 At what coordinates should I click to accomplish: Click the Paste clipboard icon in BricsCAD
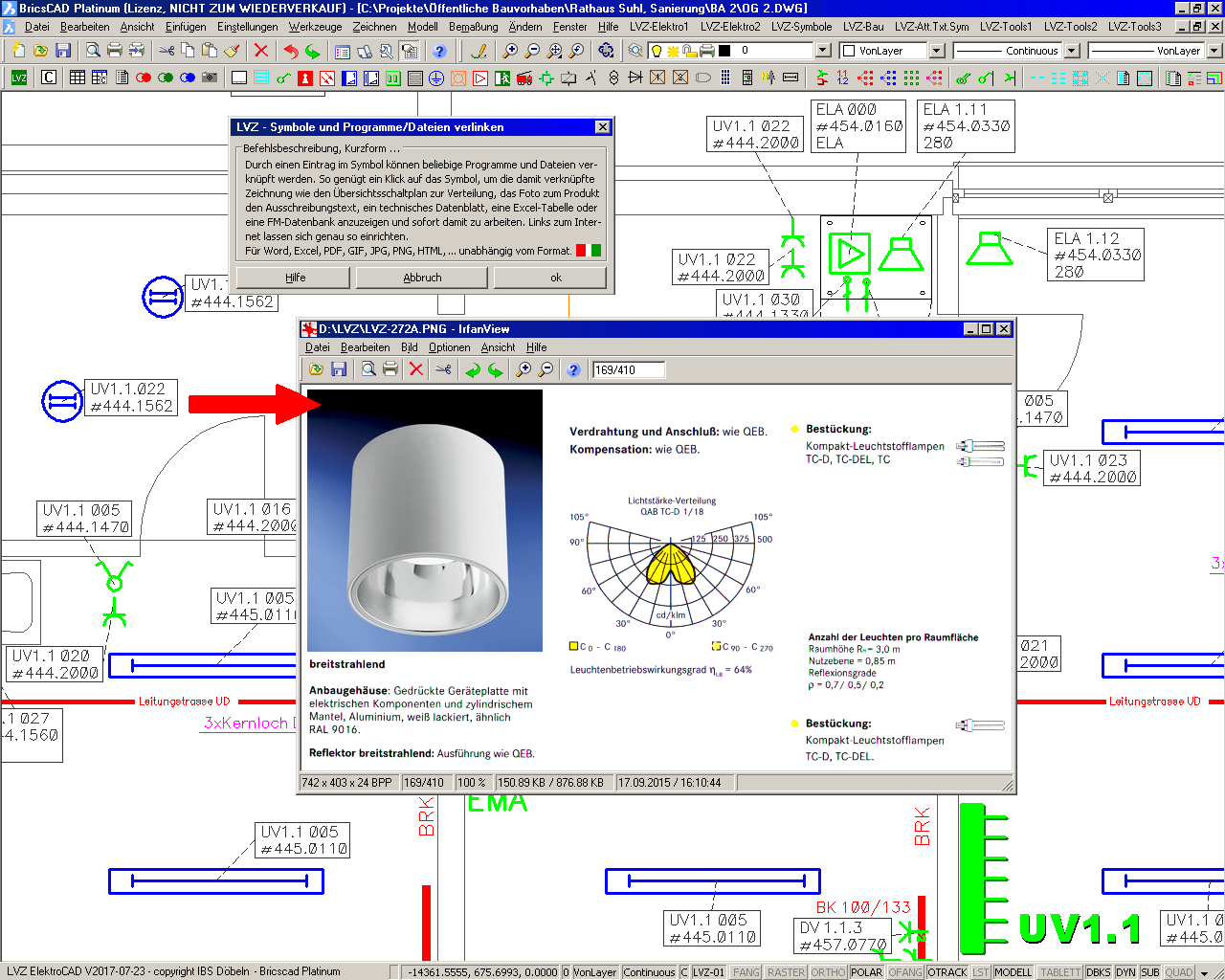(210, 50)
